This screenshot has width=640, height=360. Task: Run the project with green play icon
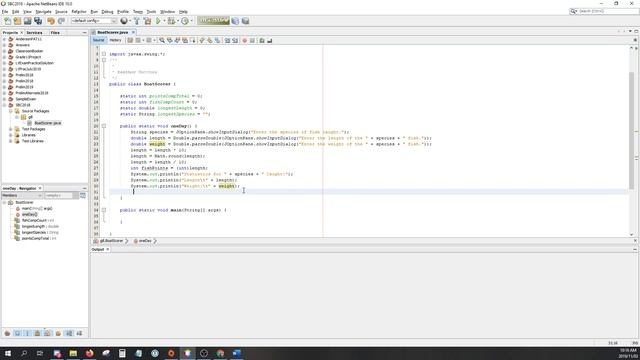158,21
